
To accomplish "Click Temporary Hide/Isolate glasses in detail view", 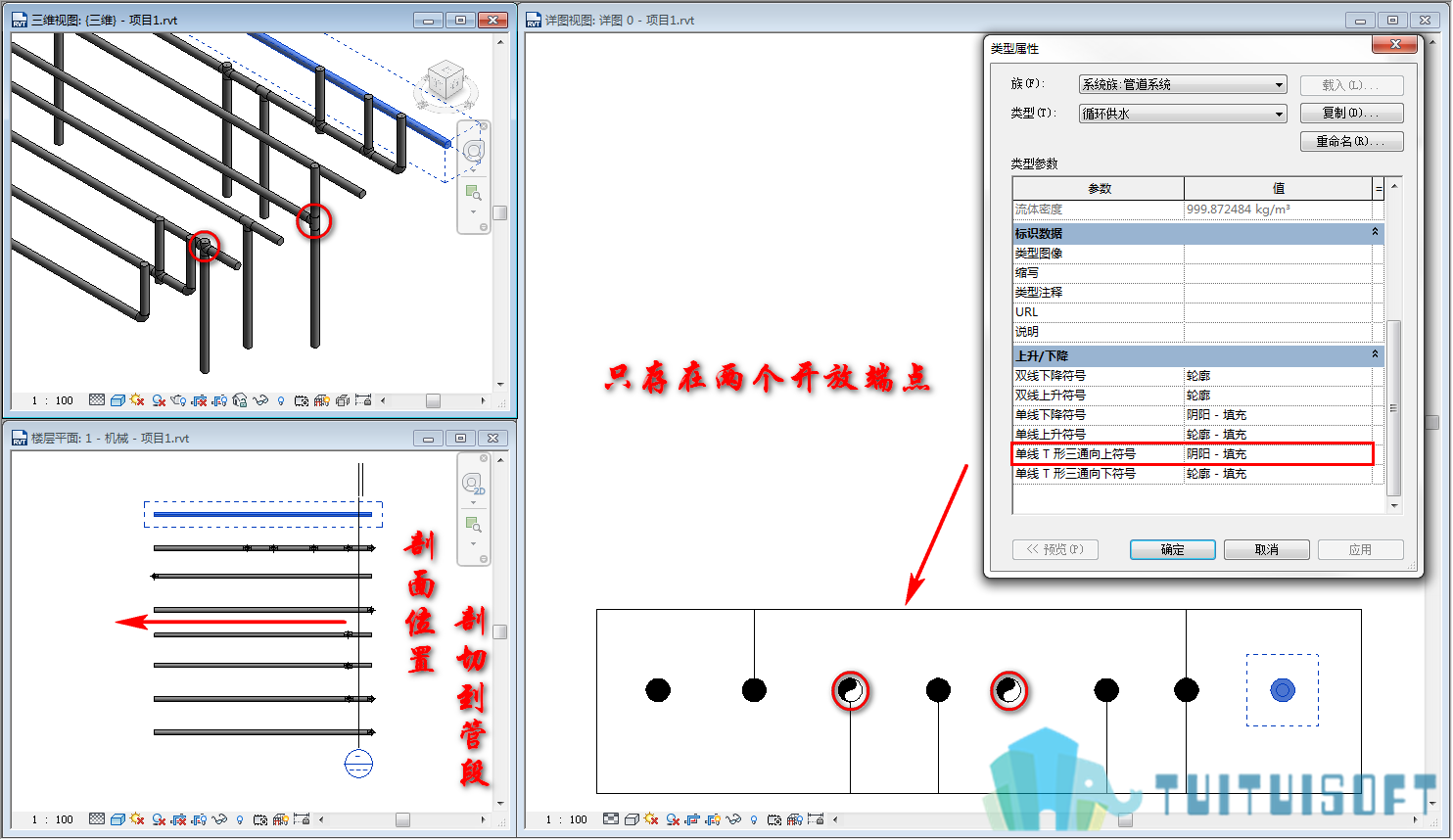I will pyautogui.click(x=733, y=819).
